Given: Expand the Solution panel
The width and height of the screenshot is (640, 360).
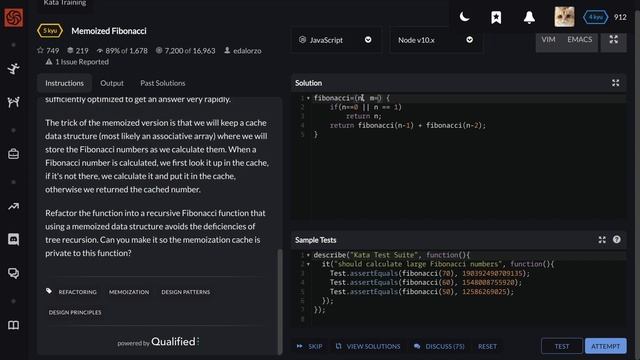Looking at the screenshot, I should [x=616, y=83].
